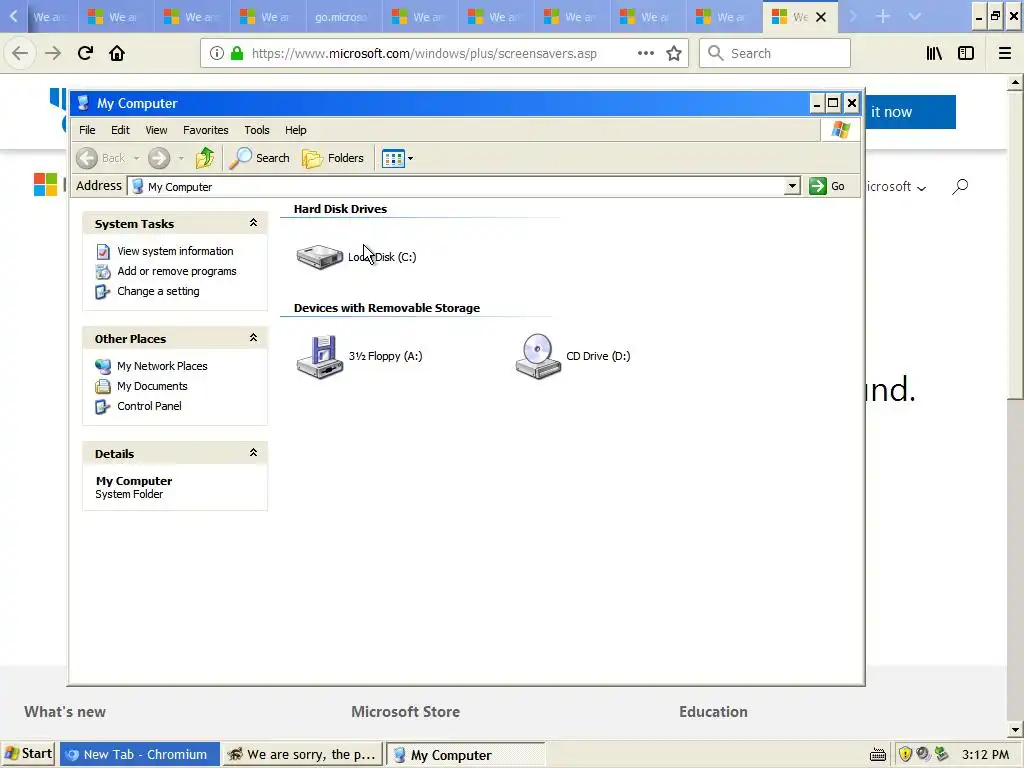Click View system information link

175,251
